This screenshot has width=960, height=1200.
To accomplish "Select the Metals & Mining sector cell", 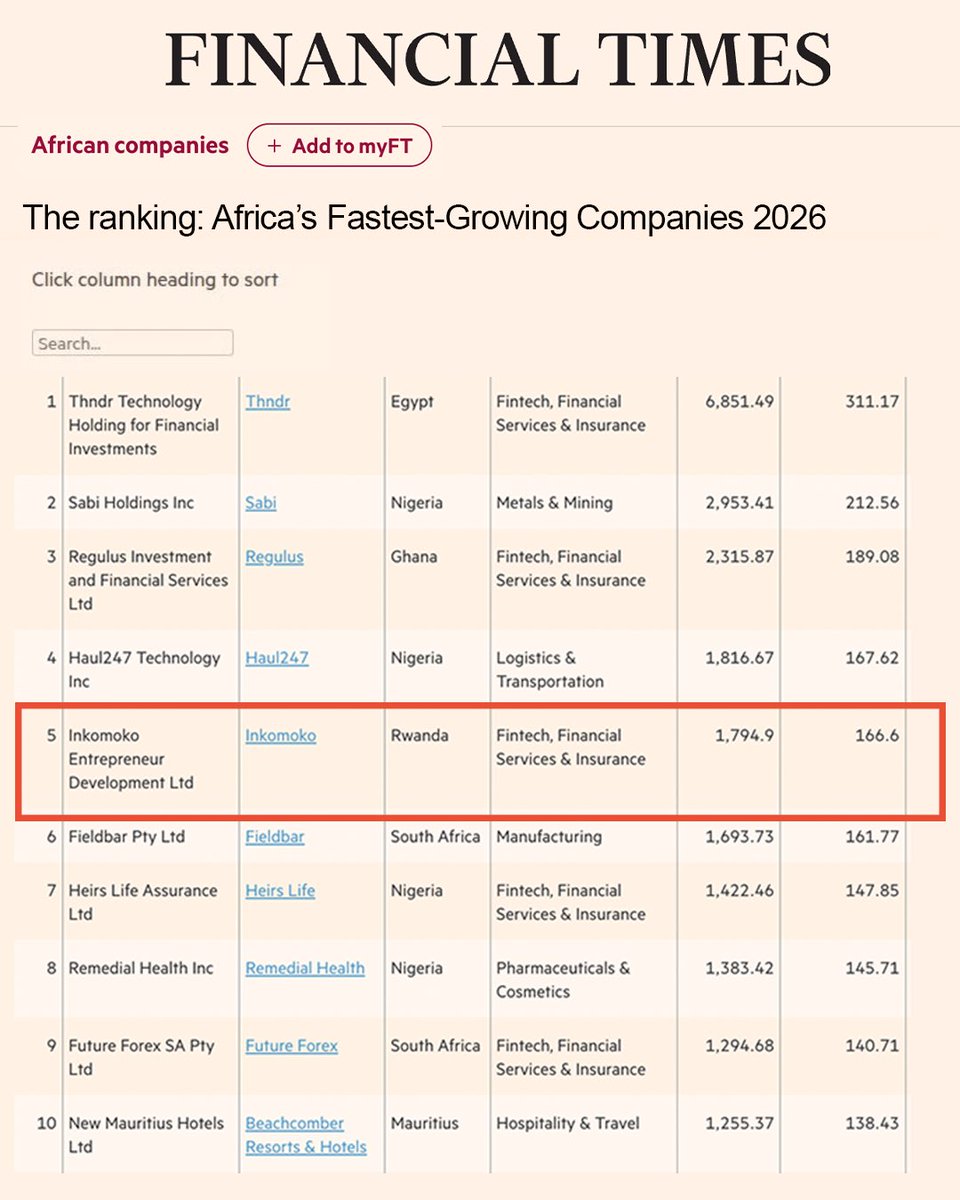I will tap(554, 502).
